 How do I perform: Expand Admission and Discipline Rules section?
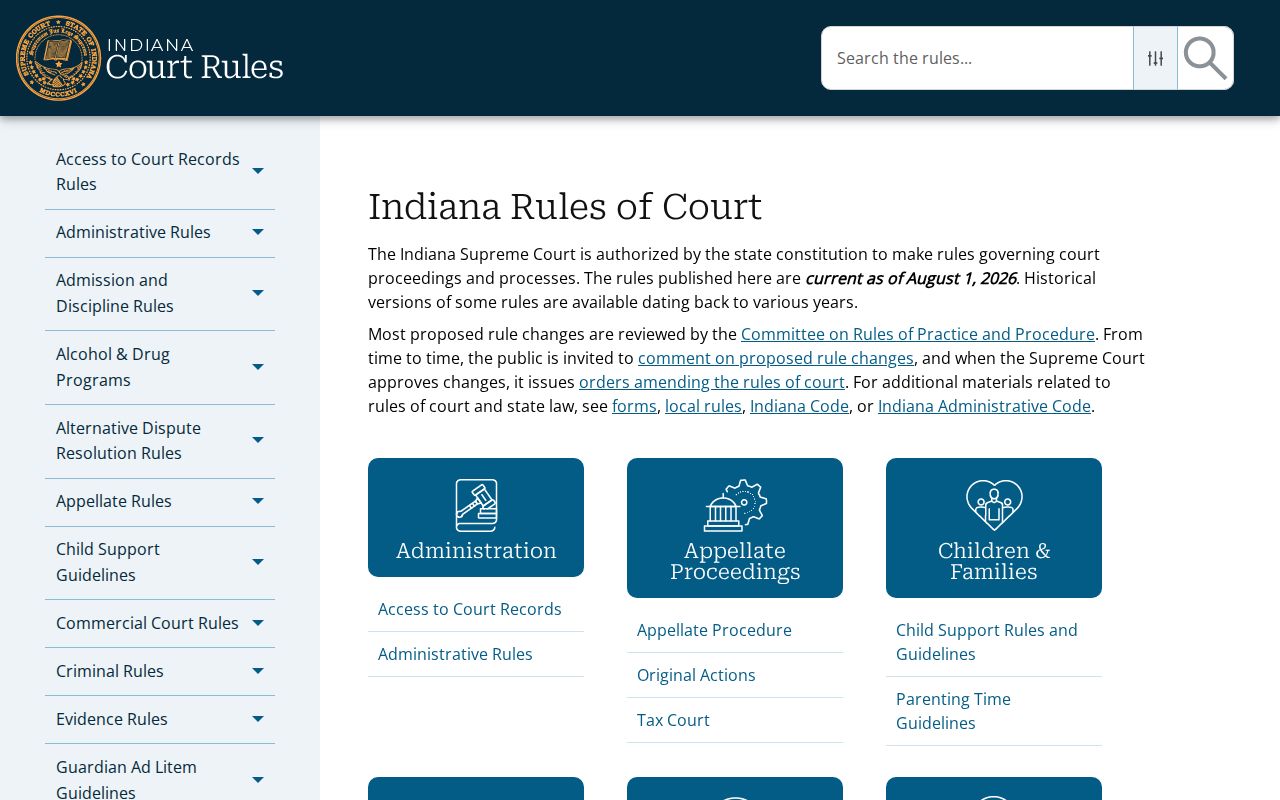pyautogui.click(x=258, y=293)
